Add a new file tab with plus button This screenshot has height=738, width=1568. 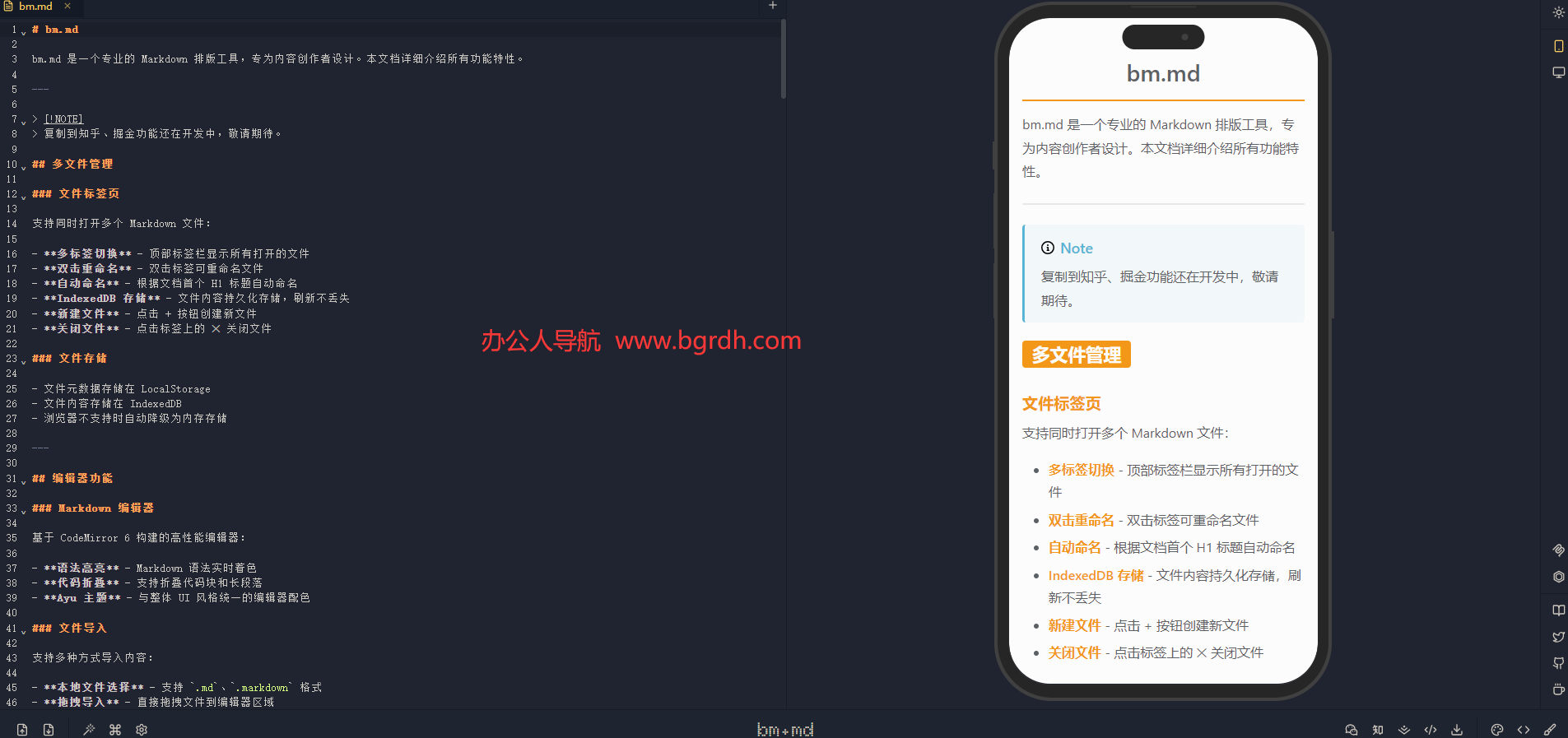click(x=772, y=6)
